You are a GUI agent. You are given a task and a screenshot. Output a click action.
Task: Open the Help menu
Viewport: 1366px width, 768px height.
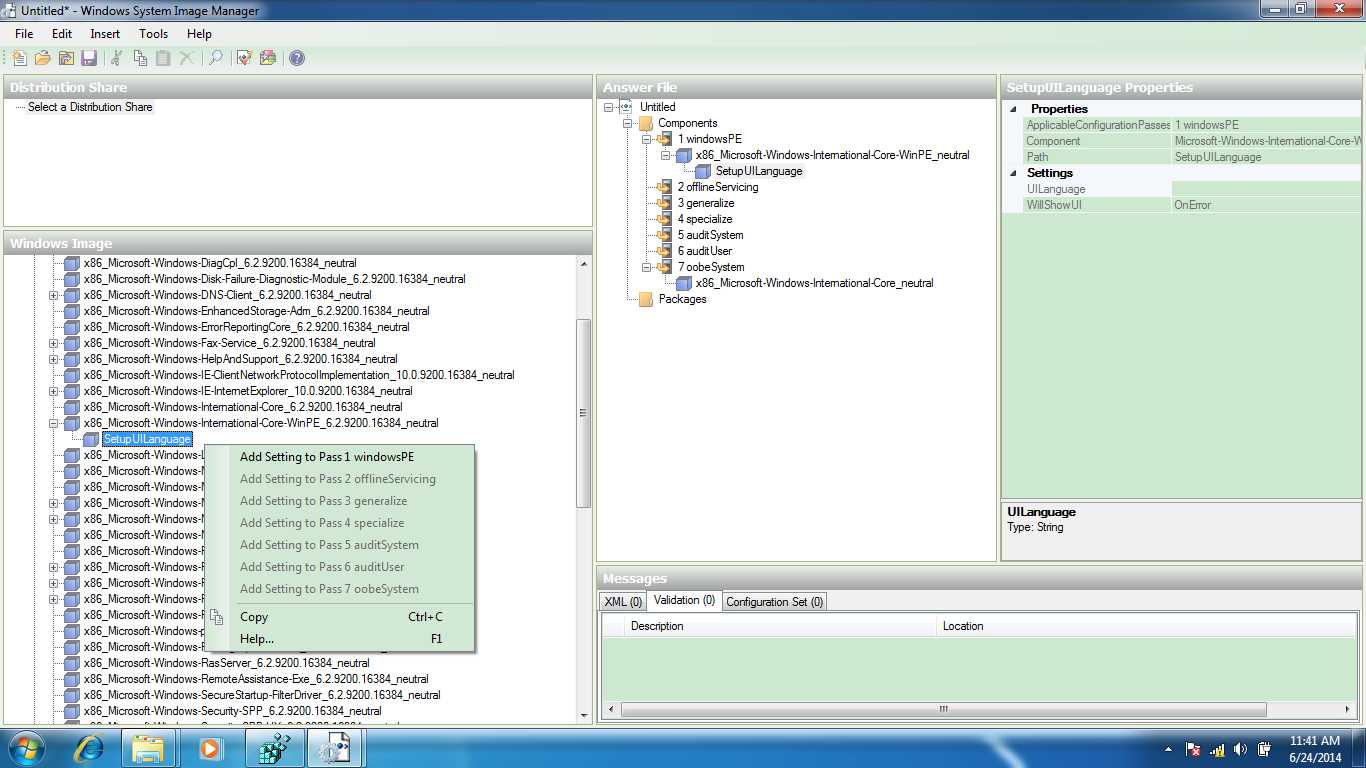pos(199,34)
